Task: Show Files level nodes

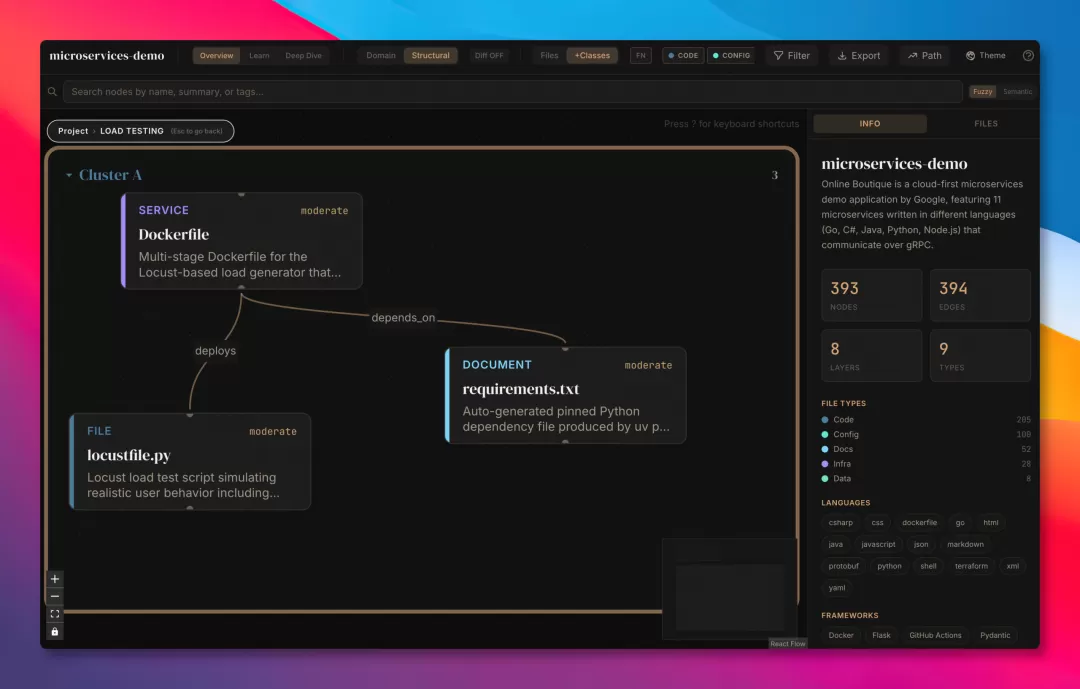Action: click(549, 56)
